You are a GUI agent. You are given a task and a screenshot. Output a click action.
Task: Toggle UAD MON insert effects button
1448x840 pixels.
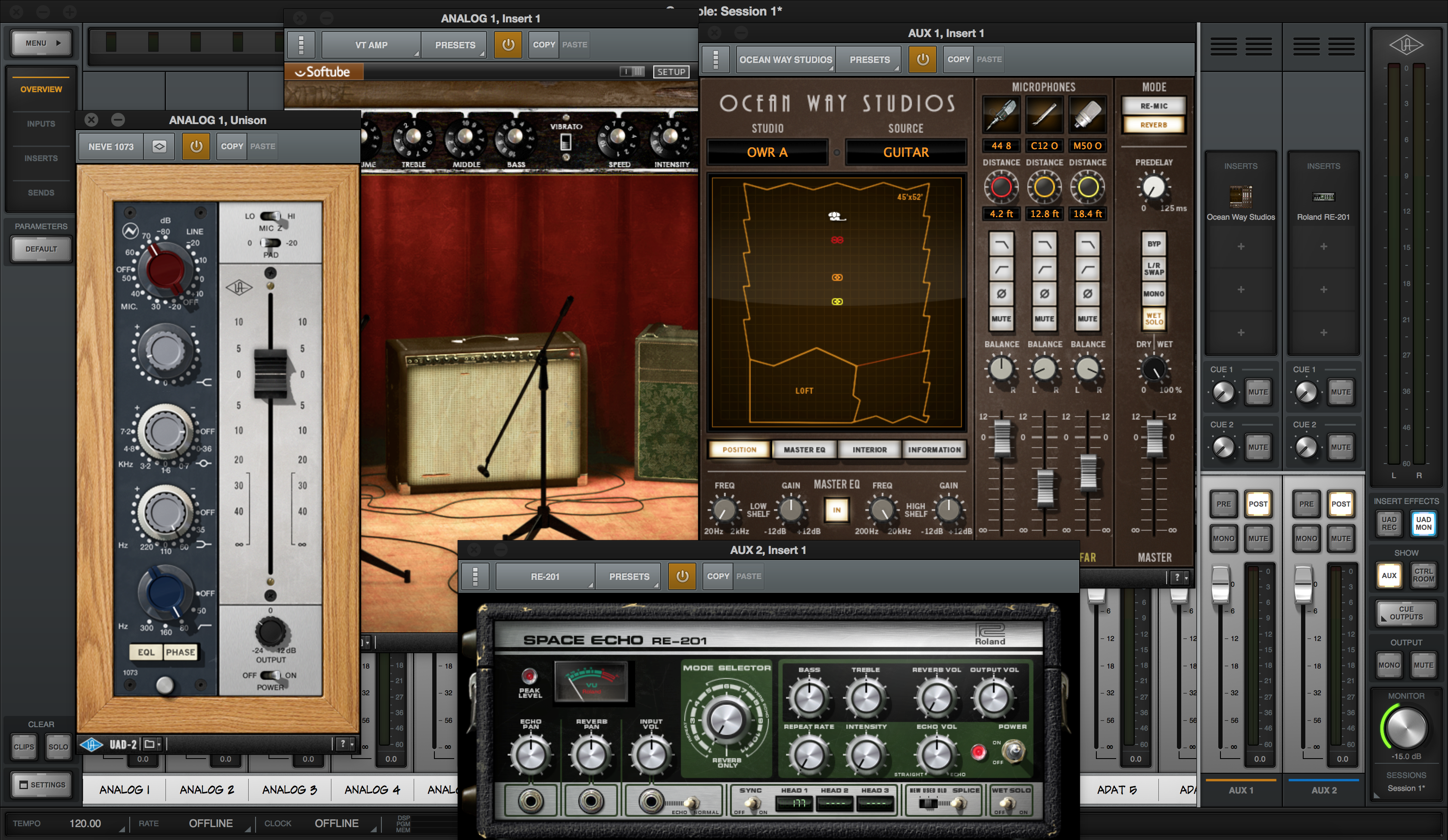click(x=1423, y=523)
